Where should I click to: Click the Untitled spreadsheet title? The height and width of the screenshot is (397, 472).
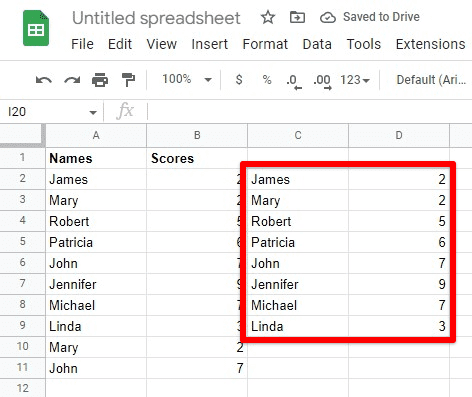pos(156,18)
